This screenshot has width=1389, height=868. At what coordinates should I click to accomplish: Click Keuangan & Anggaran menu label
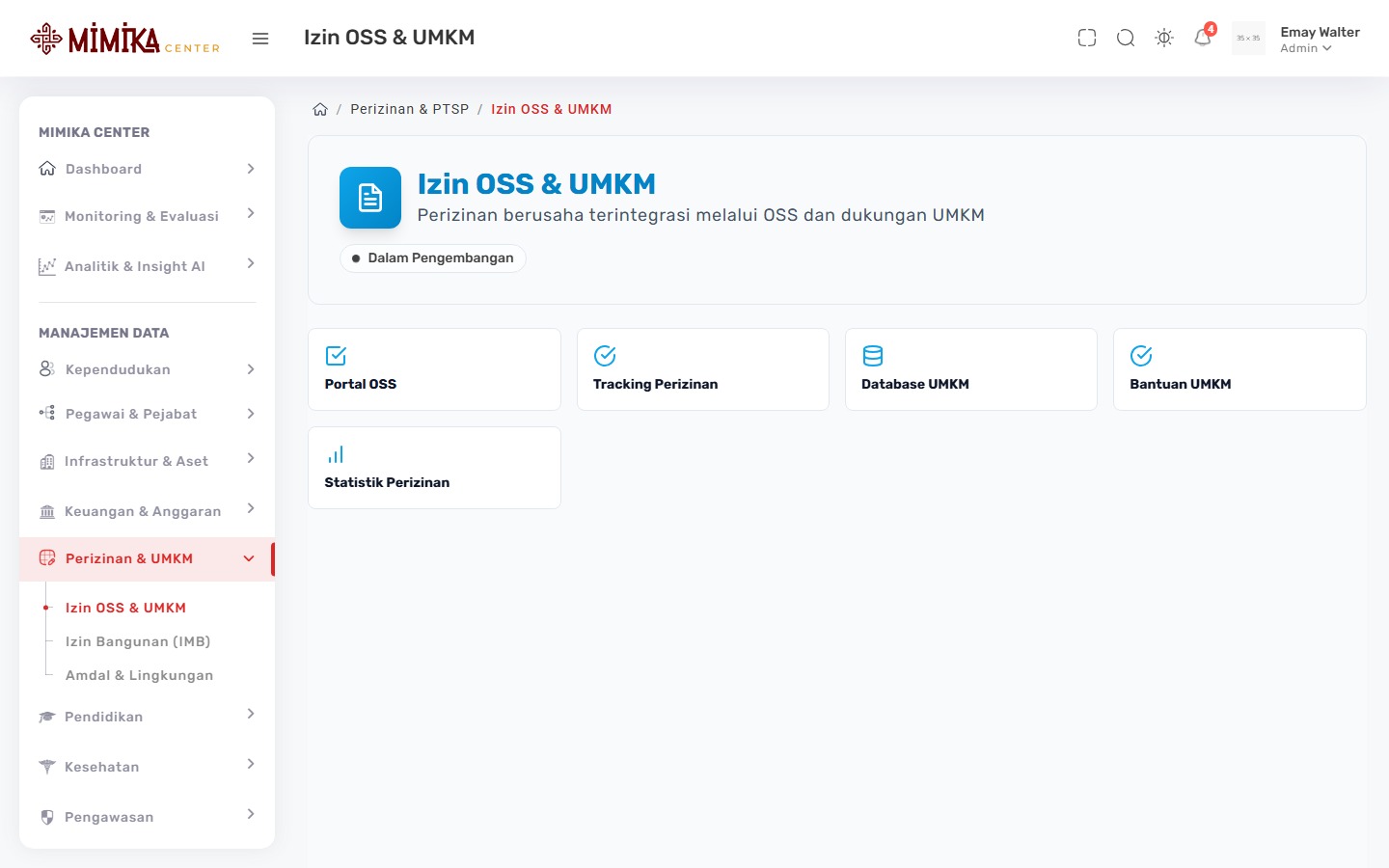point(143,511)
